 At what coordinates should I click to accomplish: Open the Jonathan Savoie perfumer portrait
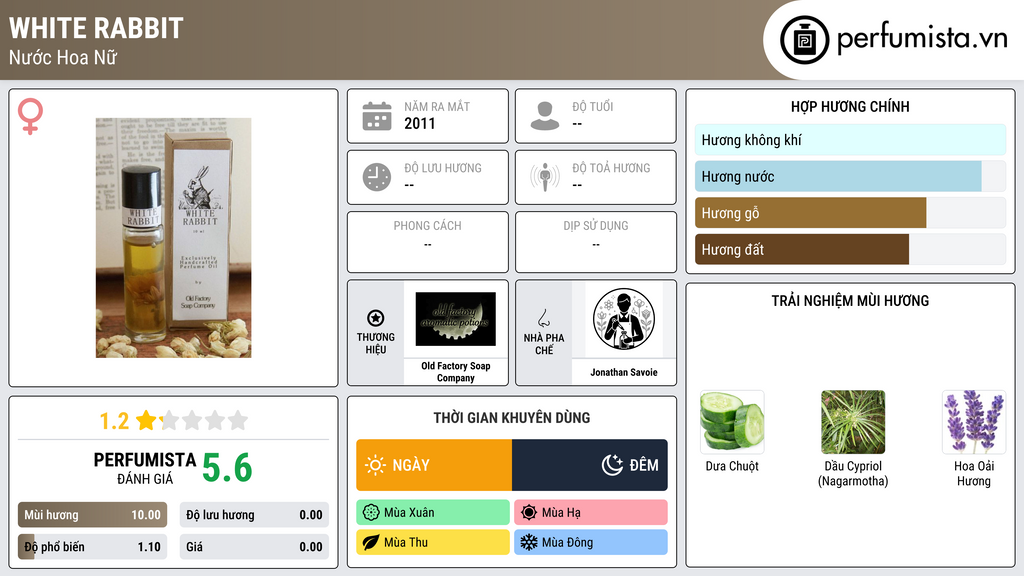(624, 319)
